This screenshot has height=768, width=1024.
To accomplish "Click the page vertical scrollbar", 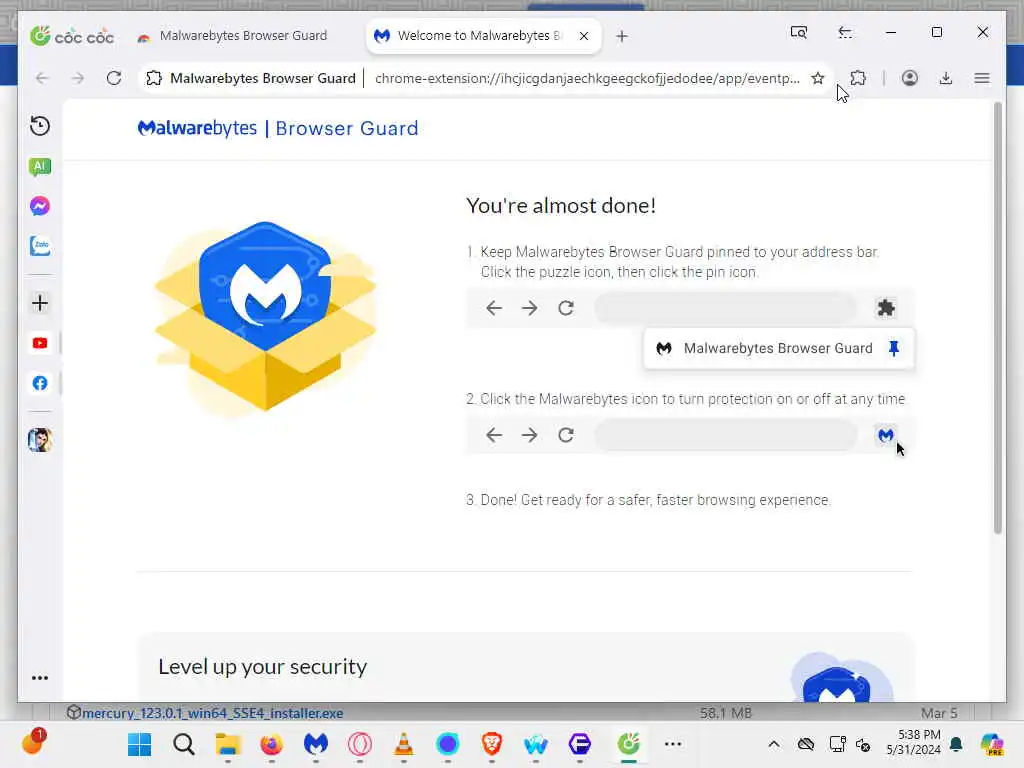I will point(997,318).
